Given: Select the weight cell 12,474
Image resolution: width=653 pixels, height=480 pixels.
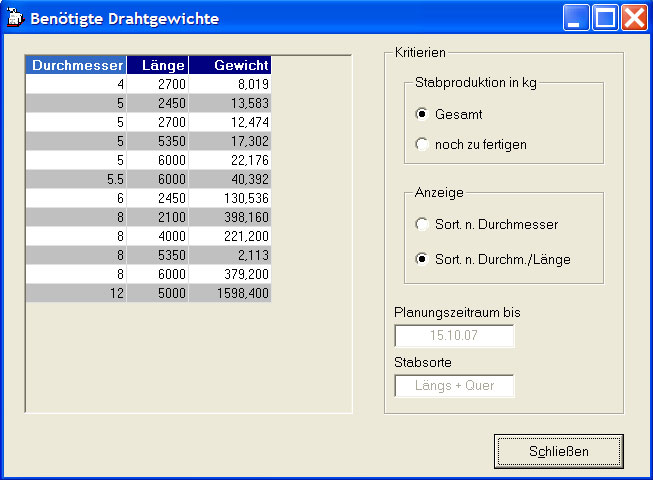Looking at the screenshot, I should [x=230, y=122].
